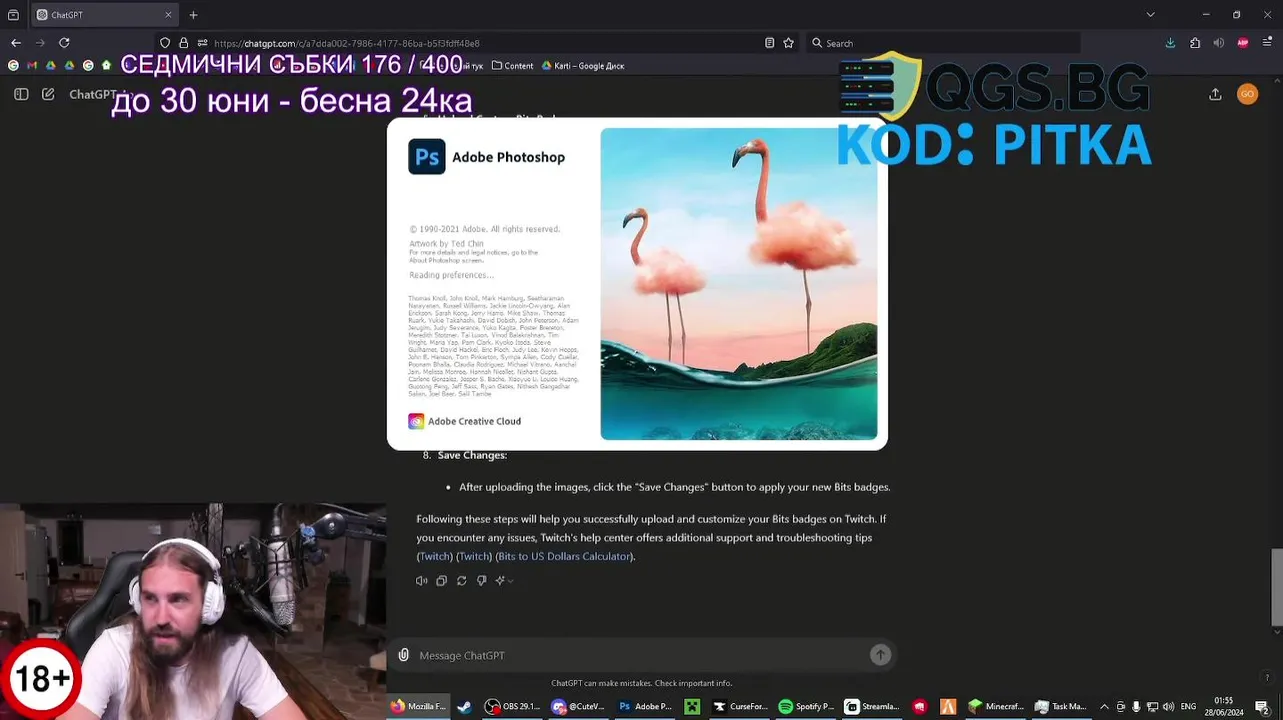Image resolution: width=1283 pixels, height=720 pixels.
Task: Open the Karti – Google Диск bookmark
Action: [x=583, y=66]
